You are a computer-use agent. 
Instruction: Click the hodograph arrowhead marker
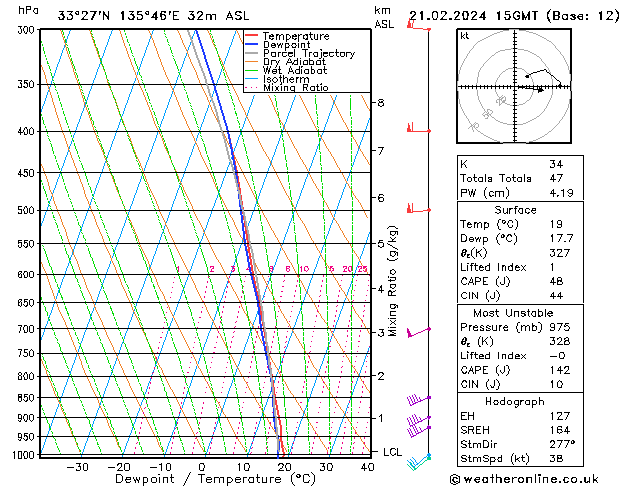541,90
